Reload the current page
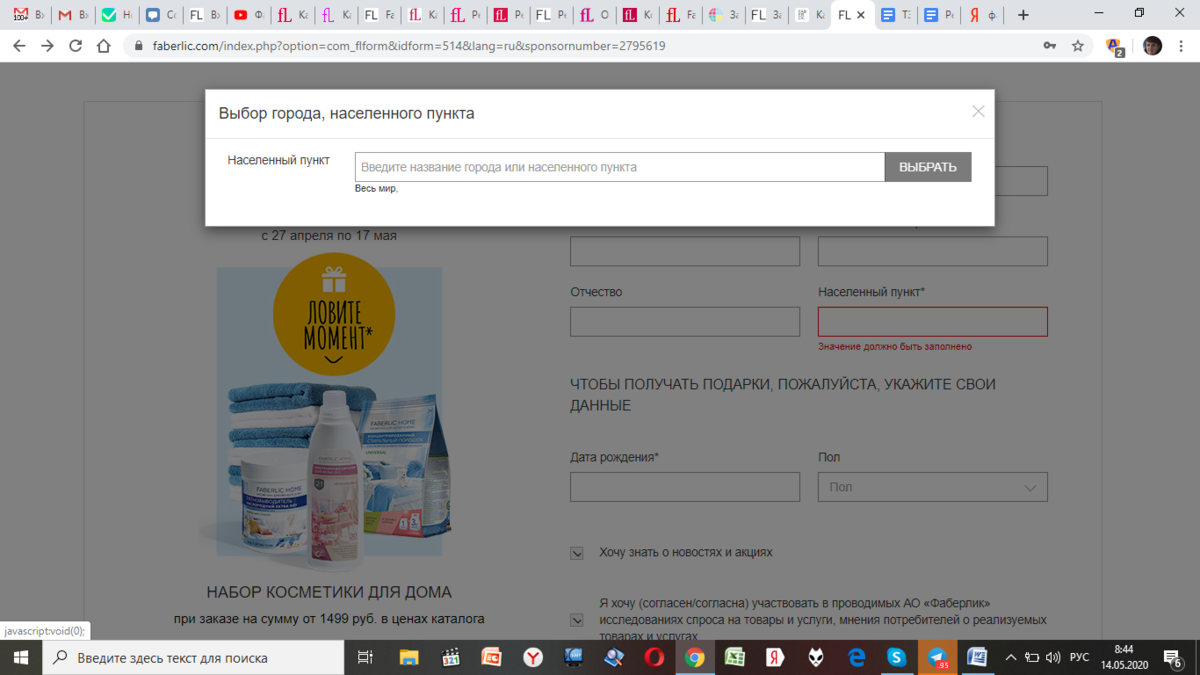 pyautogui.click(x=75, y=46)
